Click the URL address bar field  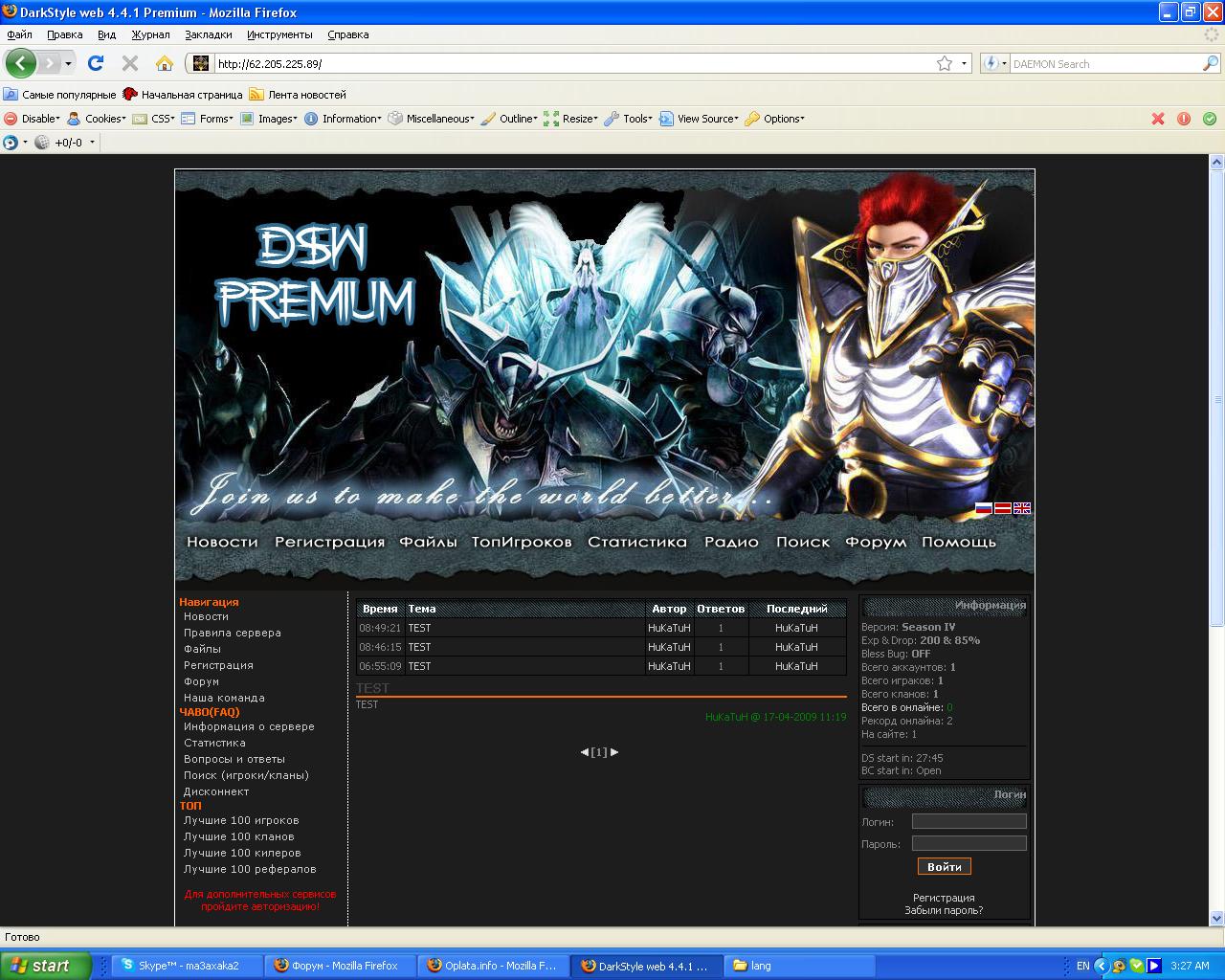coord(574,64)
